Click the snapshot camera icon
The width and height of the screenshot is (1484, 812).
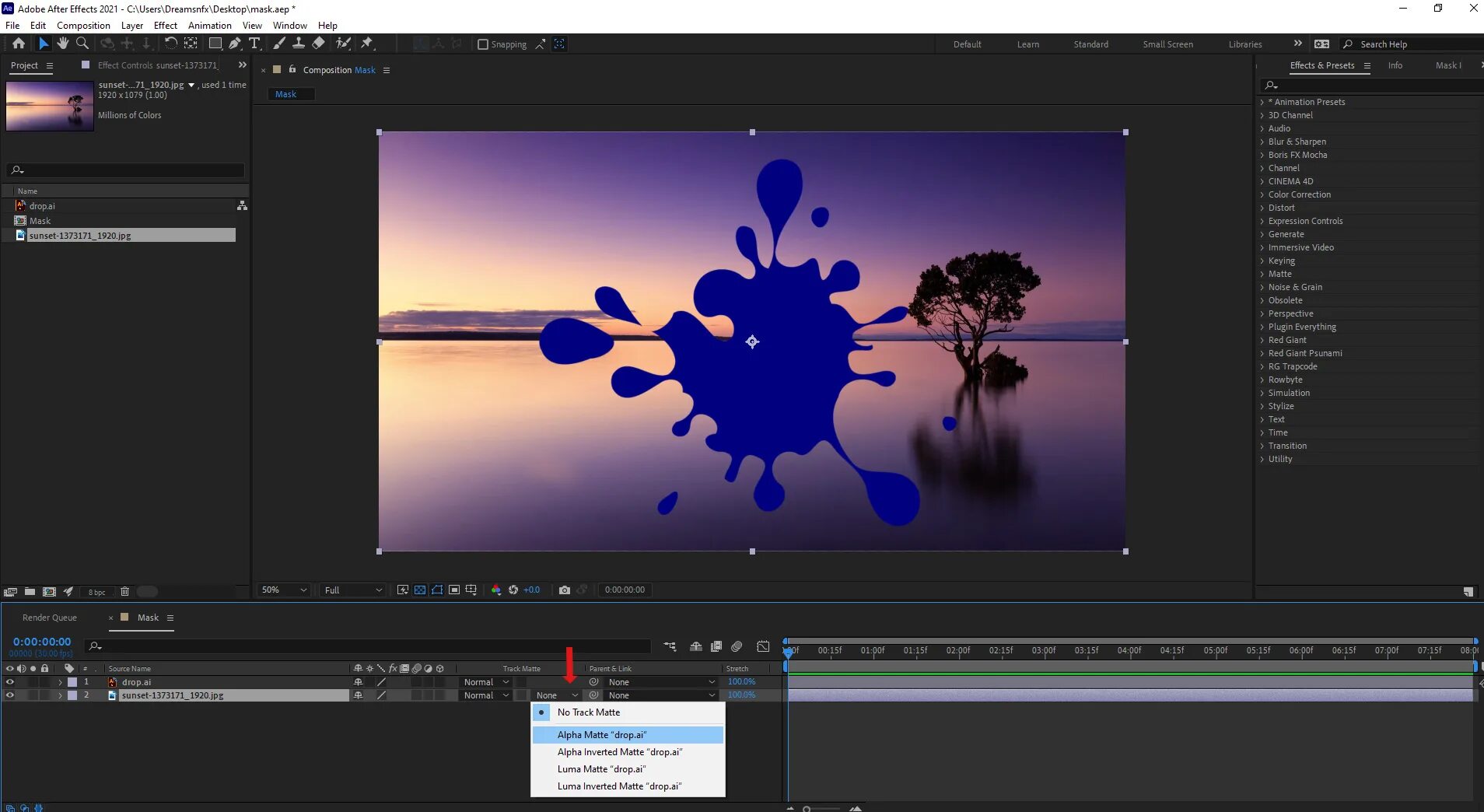tap(565, 590)
